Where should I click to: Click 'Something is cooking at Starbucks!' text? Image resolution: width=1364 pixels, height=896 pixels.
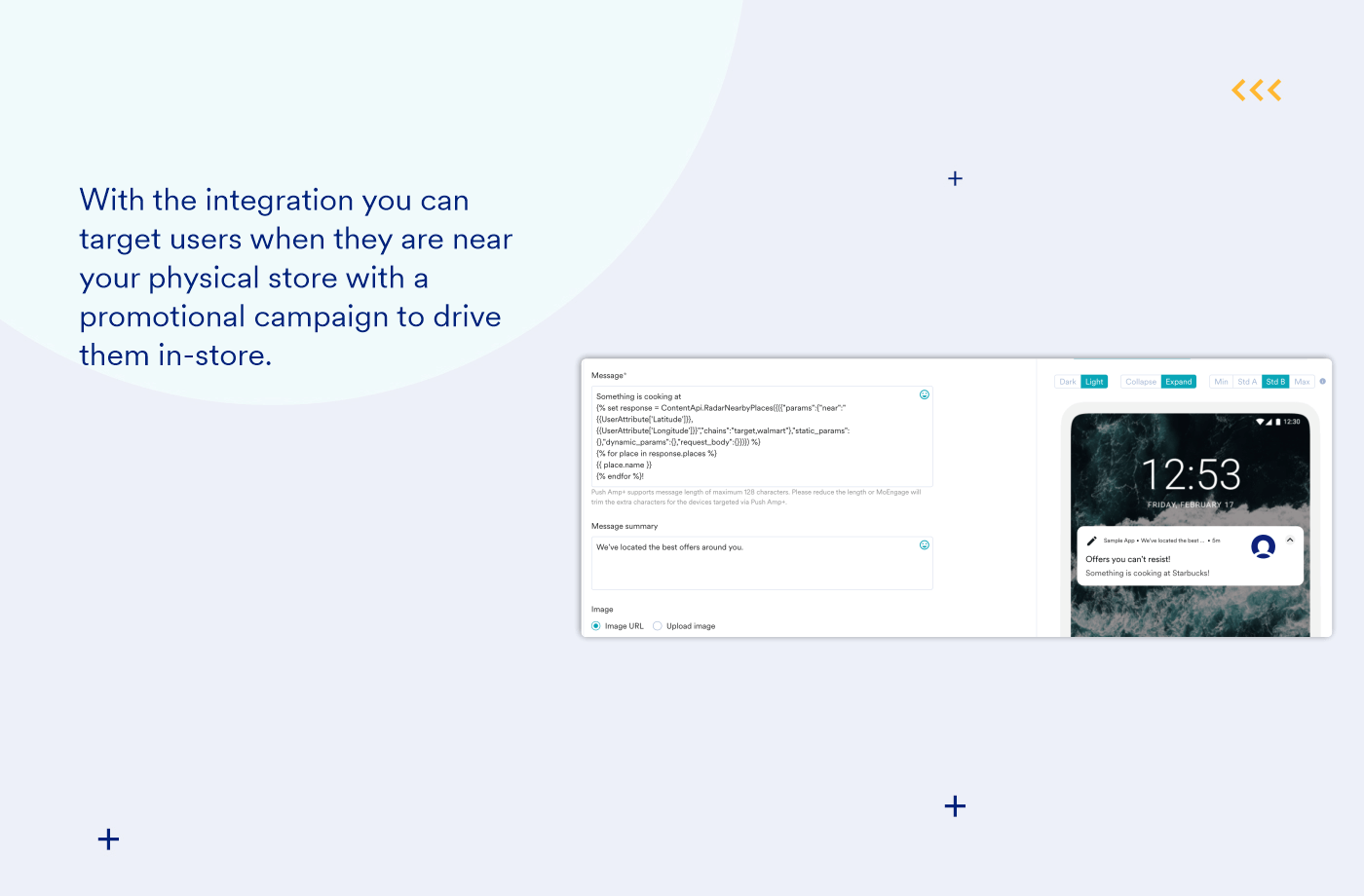tap(1148, 574)
